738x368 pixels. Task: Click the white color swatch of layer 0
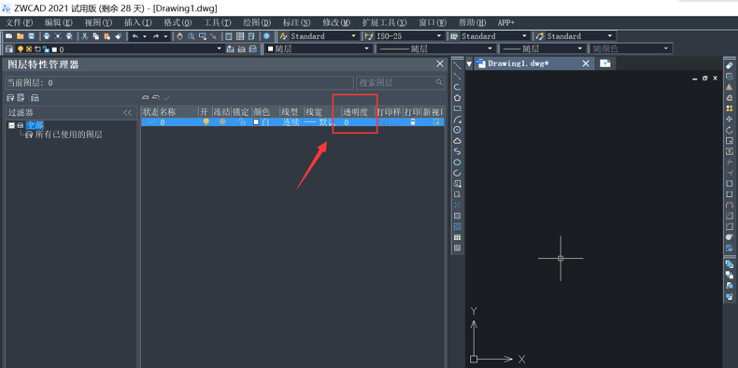coord(256,122)
